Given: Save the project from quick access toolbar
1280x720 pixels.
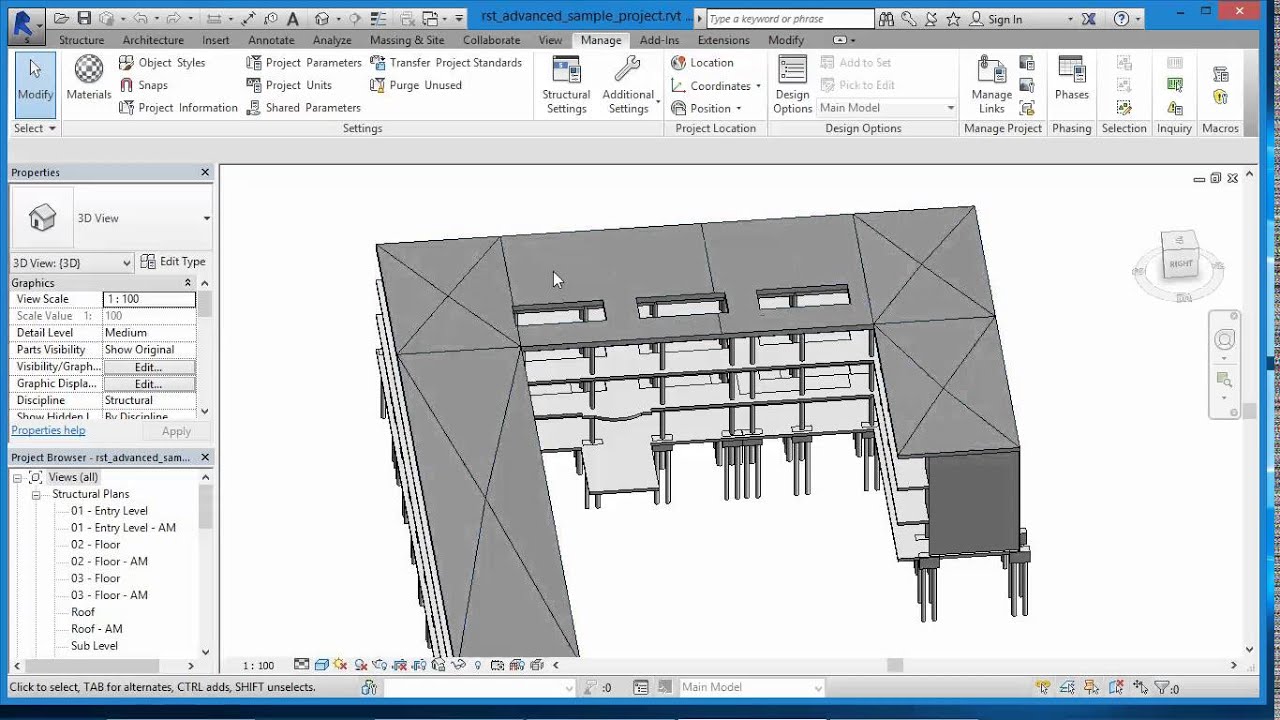Looking at the screenshot, I should (84, 18).
